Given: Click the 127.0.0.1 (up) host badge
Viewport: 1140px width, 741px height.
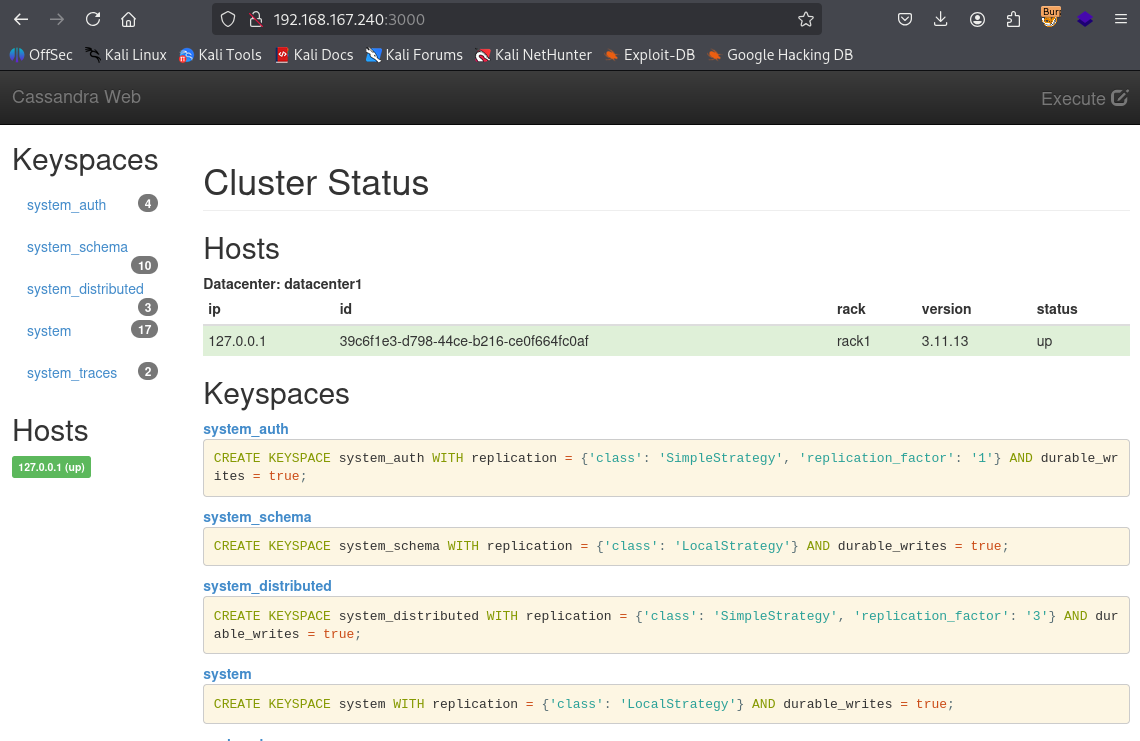Looking at the screenshot, I should tap(51, 467).
